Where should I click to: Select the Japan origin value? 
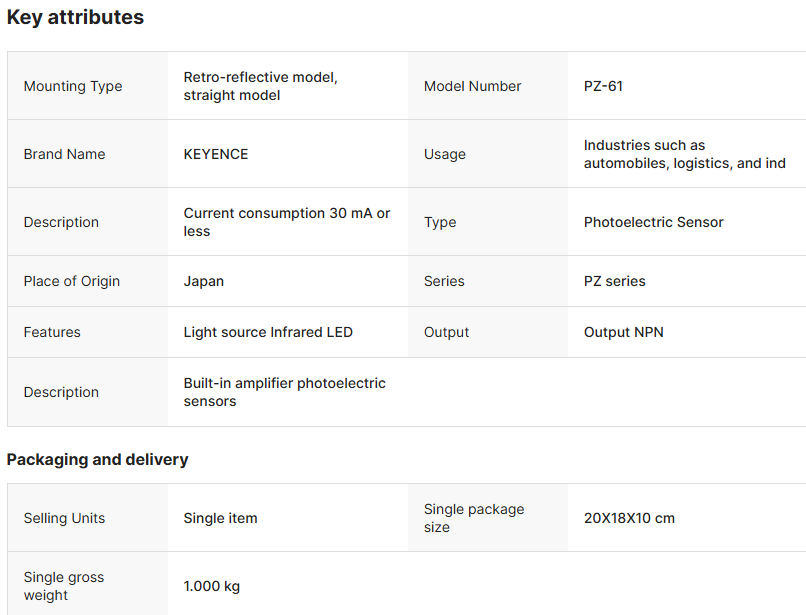click(204, 281)
